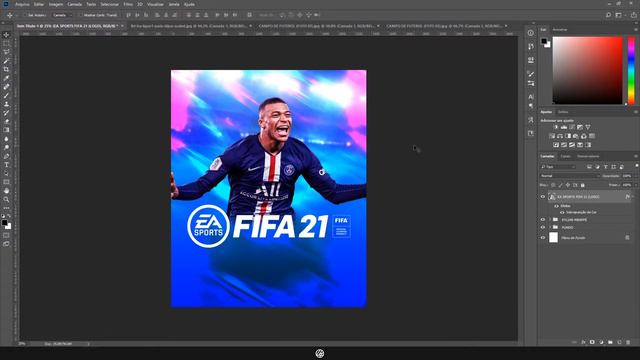640x360 pixels.
Task: Open the auto-select Camada dropdown
Action: click(x=62, y=15)
